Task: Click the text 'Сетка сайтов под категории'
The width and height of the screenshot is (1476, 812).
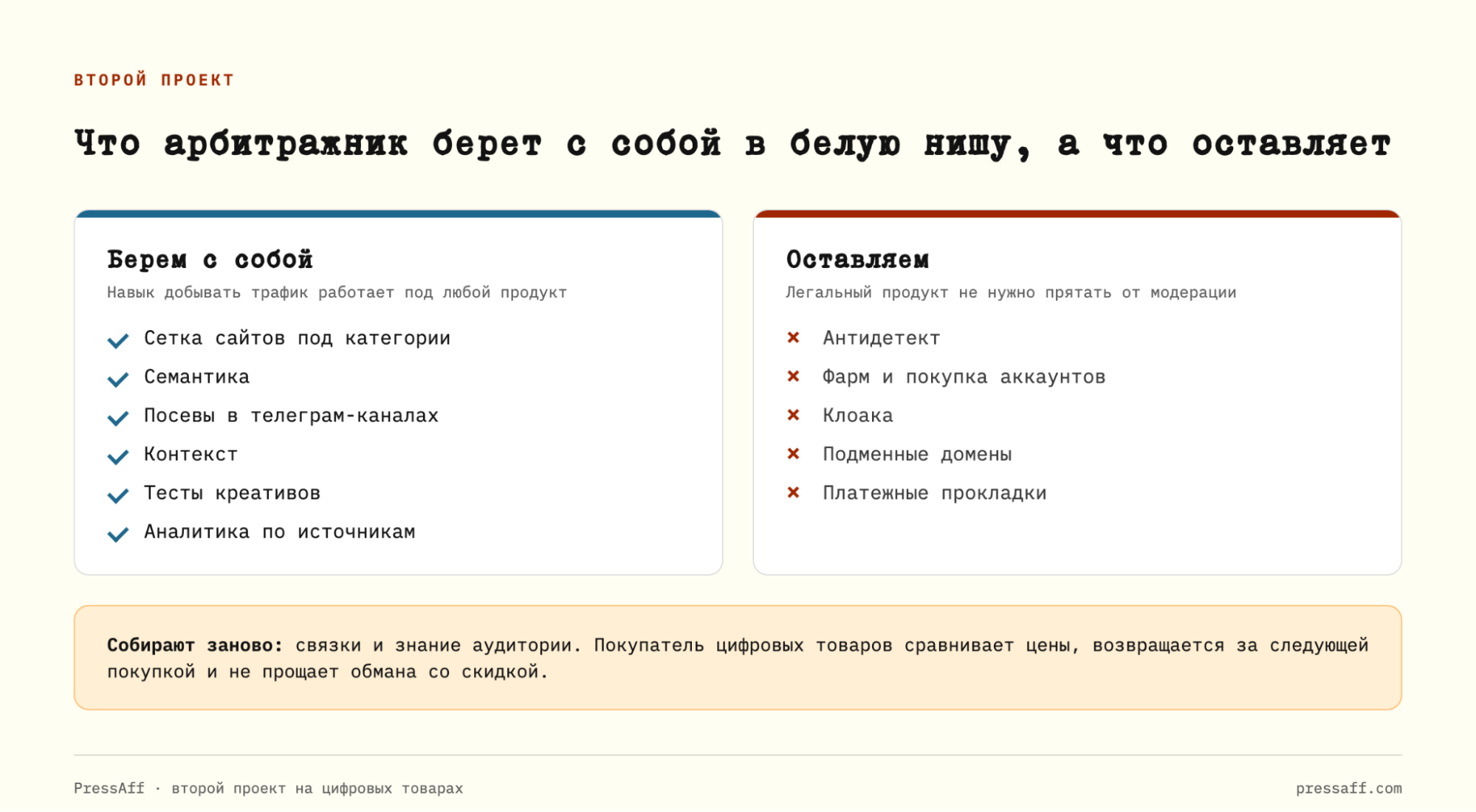Action: [x=297, y=338]
